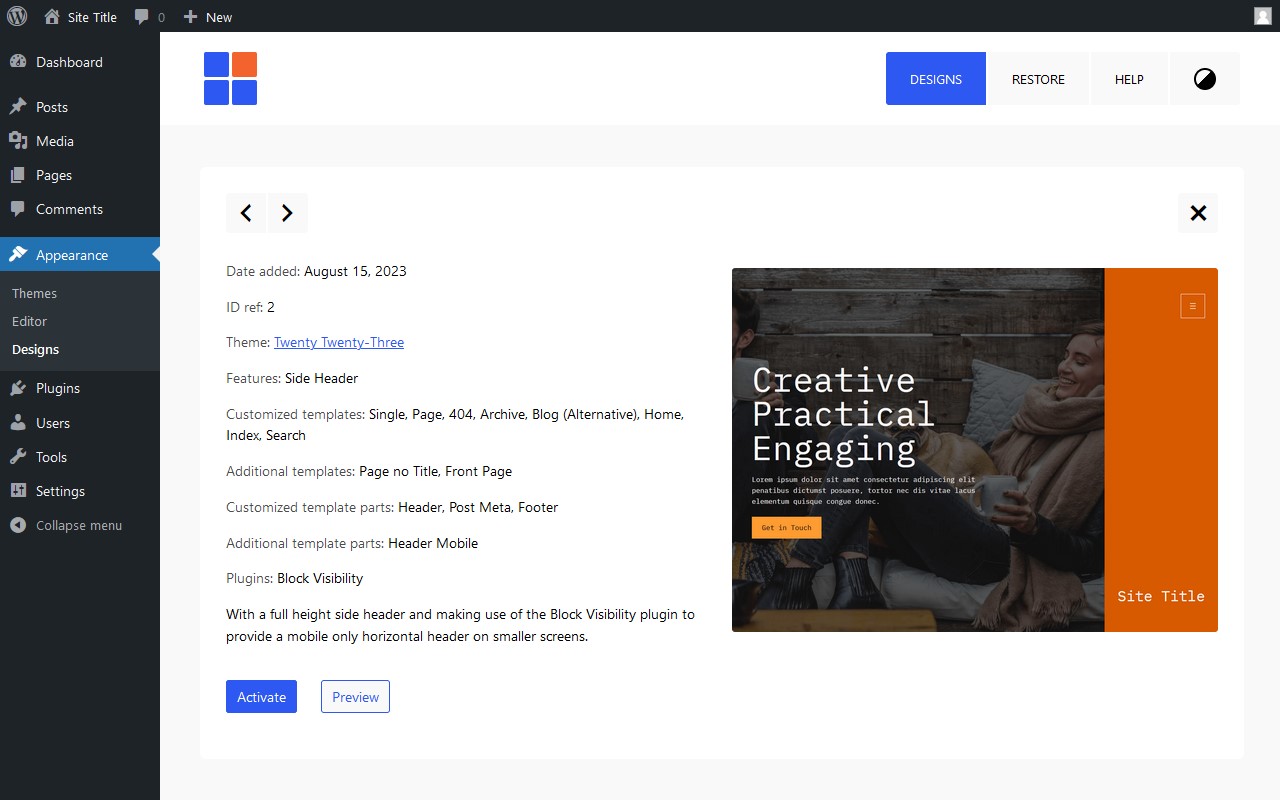Click the 'Block Visibility' plugin text
Screen dimensions: 1280x800
[320, 578]
